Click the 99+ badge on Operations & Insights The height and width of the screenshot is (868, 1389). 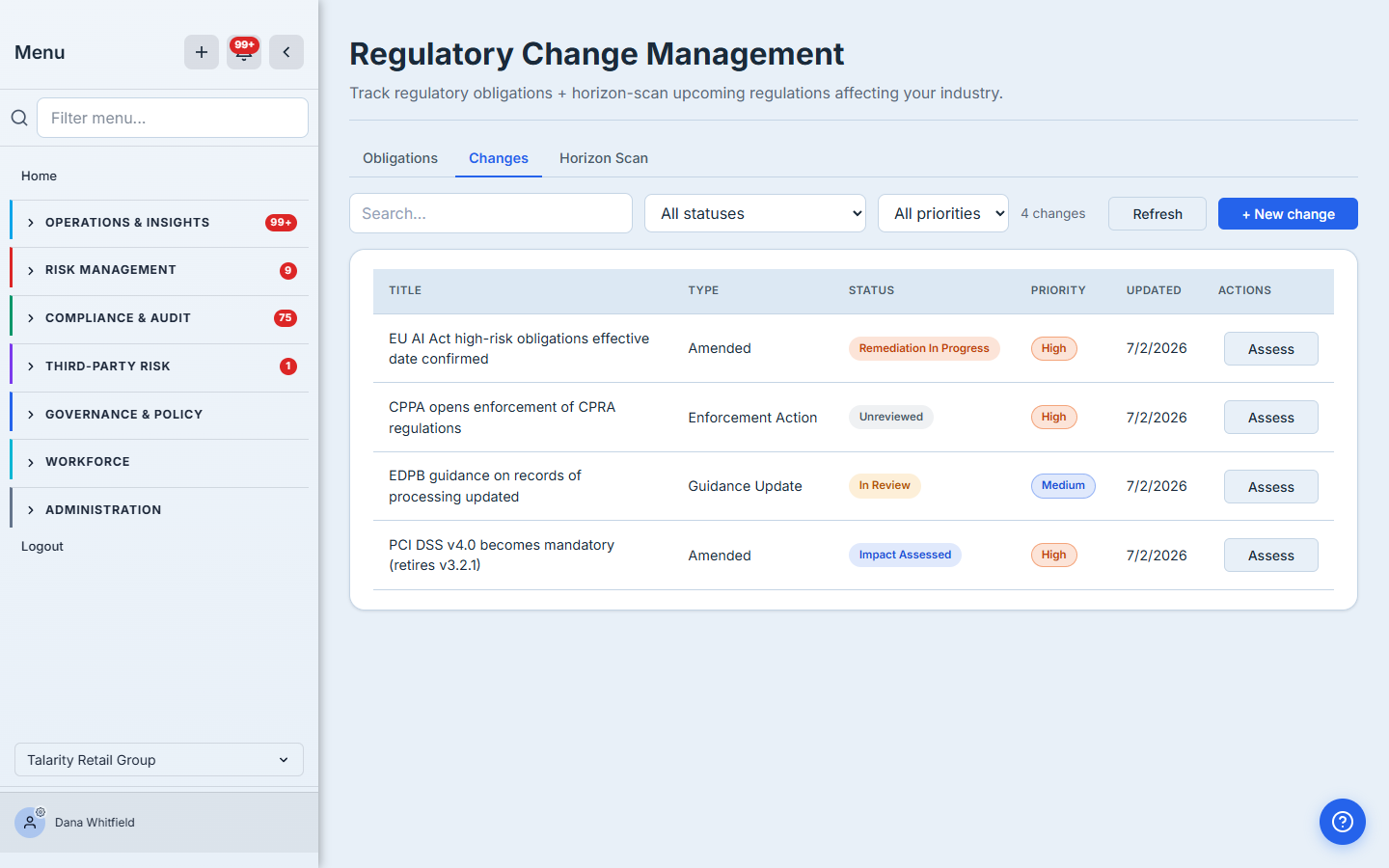click(x=281, y=223)
